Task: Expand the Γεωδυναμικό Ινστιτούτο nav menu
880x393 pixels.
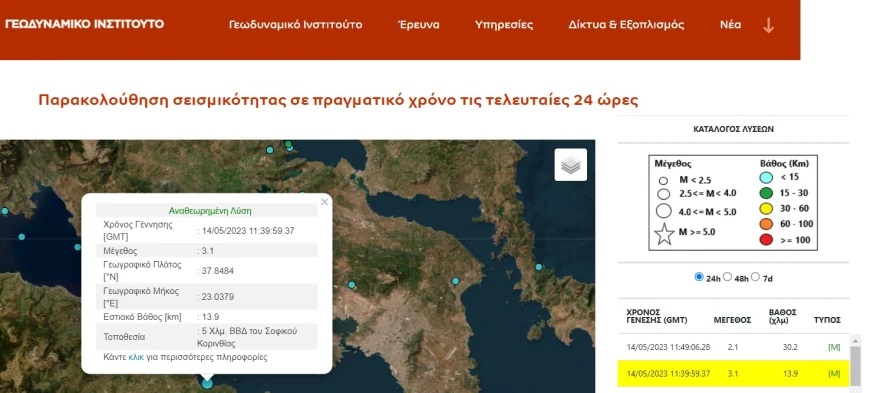Action: (x=296, y=25)
